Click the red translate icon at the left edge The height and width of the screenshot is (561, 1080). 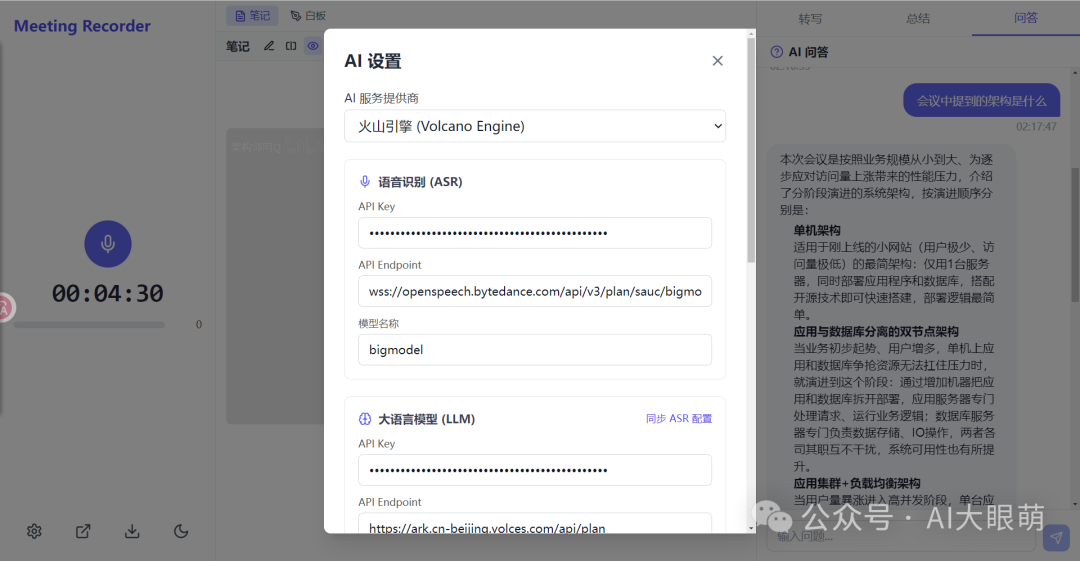(4, 308)
